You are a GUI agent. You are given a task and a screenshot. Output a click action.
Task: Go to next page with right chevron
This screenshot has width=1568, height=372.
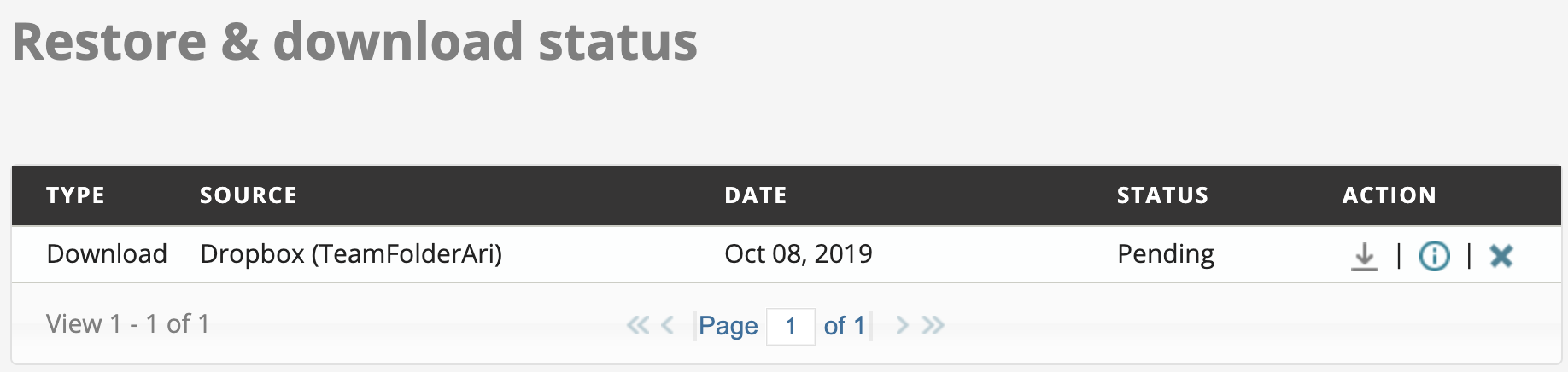pos(901,325)
